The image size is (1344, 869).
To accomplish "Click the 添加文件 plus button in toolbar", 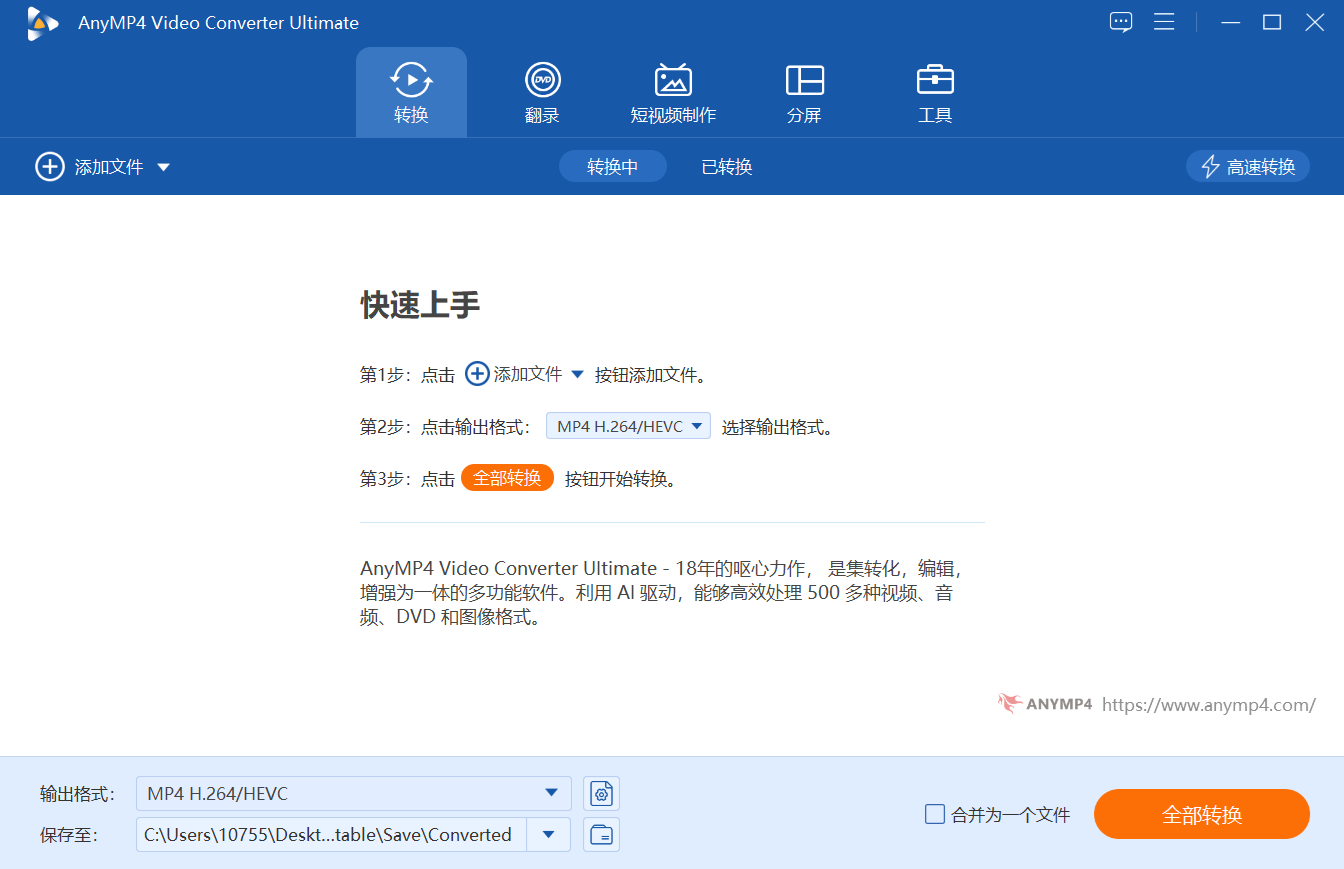I will pos(50,167).
